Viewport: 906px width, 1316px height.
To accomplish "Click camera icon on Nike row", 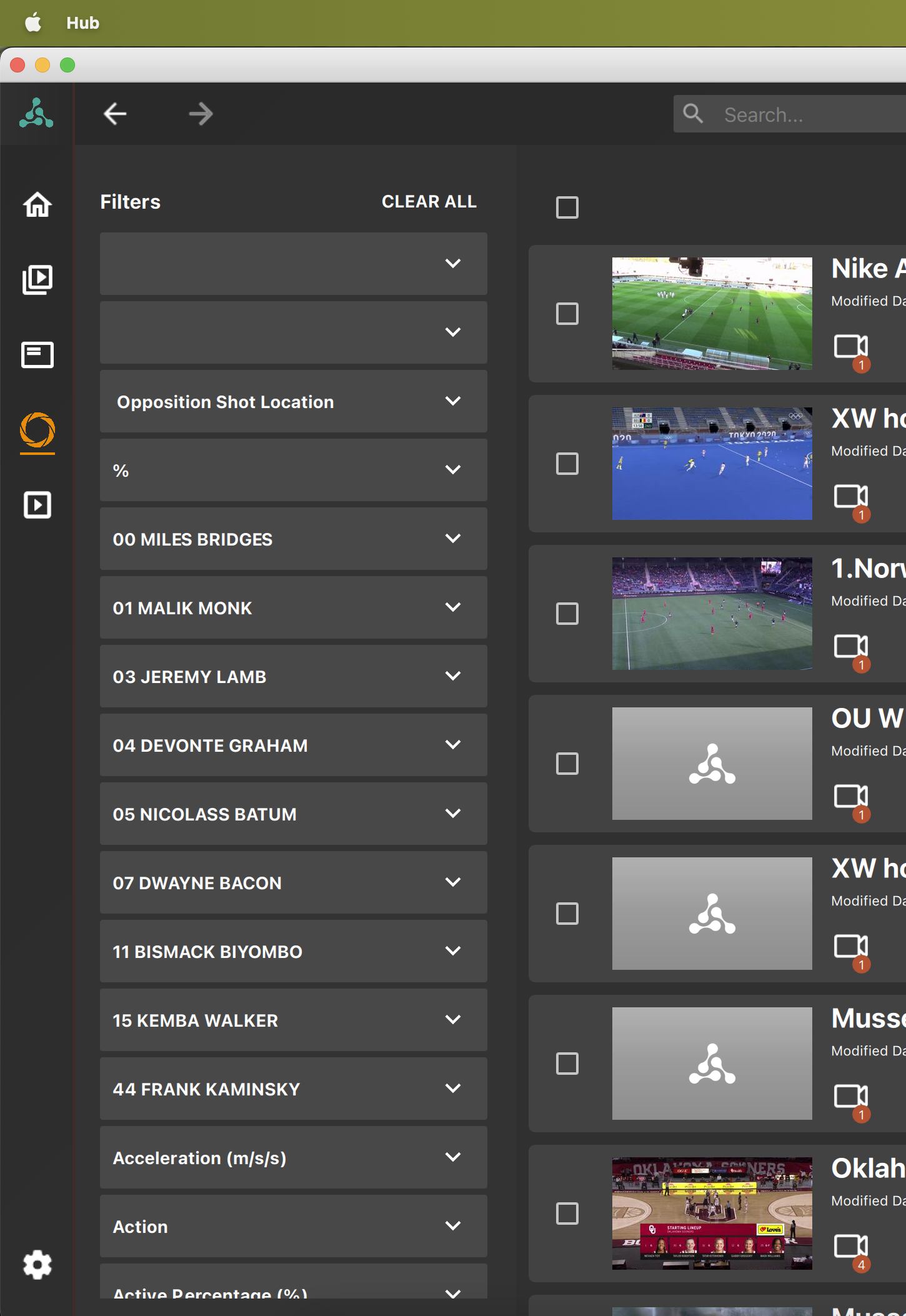I will 851,346.
